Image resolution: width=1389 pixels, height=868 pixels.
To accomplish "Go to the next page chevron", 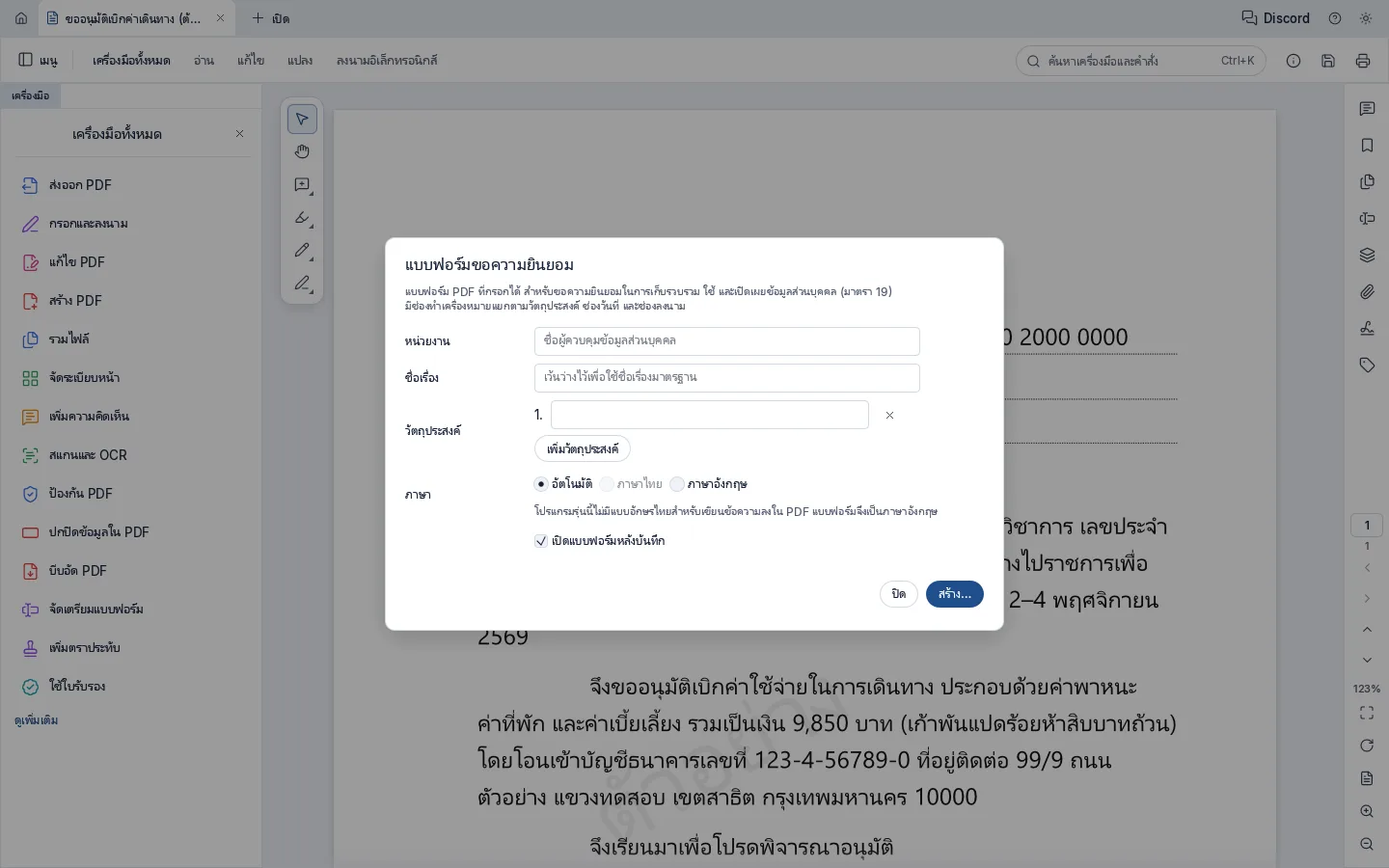I will pyautogui.click(x=1367, y=599).
